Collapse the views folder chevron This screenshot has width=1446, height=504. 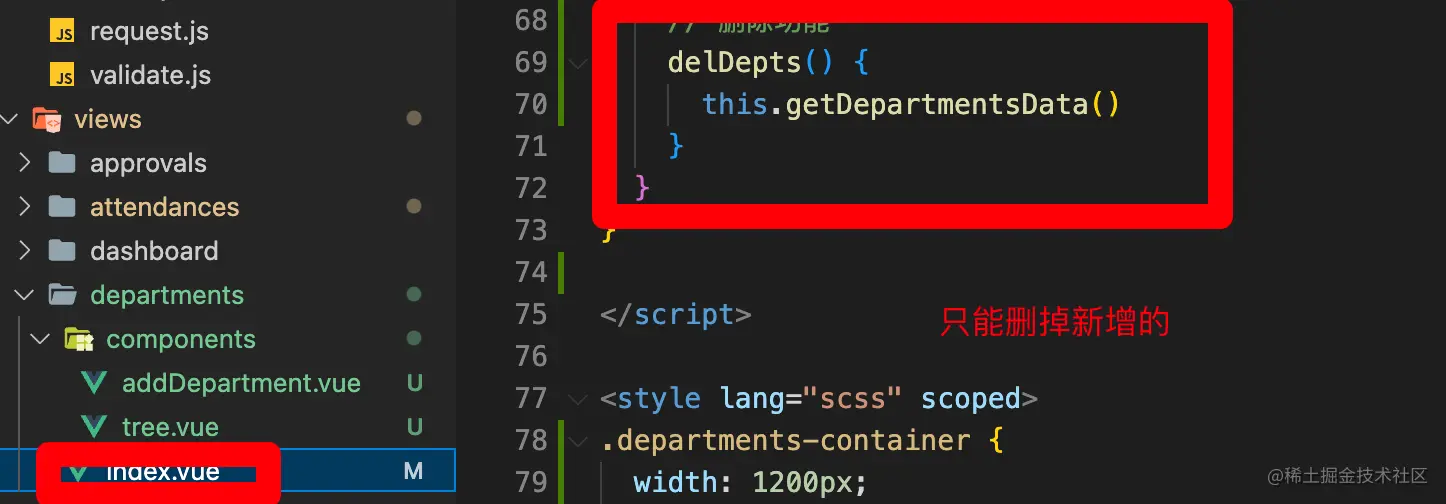10,119
